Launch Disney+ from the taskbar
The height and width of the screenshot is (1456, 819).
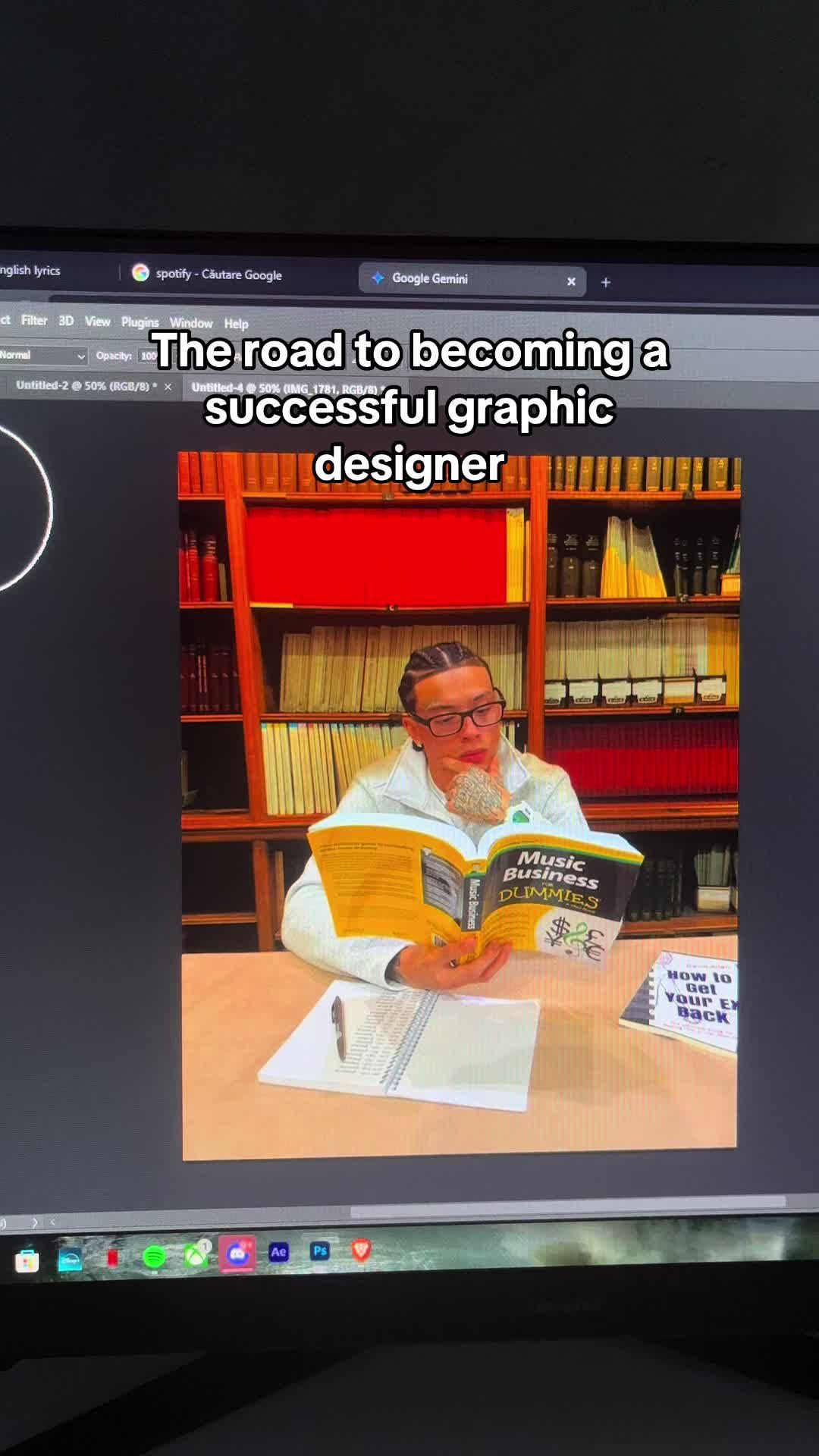pyautogui.click(x=70, y=1260)
